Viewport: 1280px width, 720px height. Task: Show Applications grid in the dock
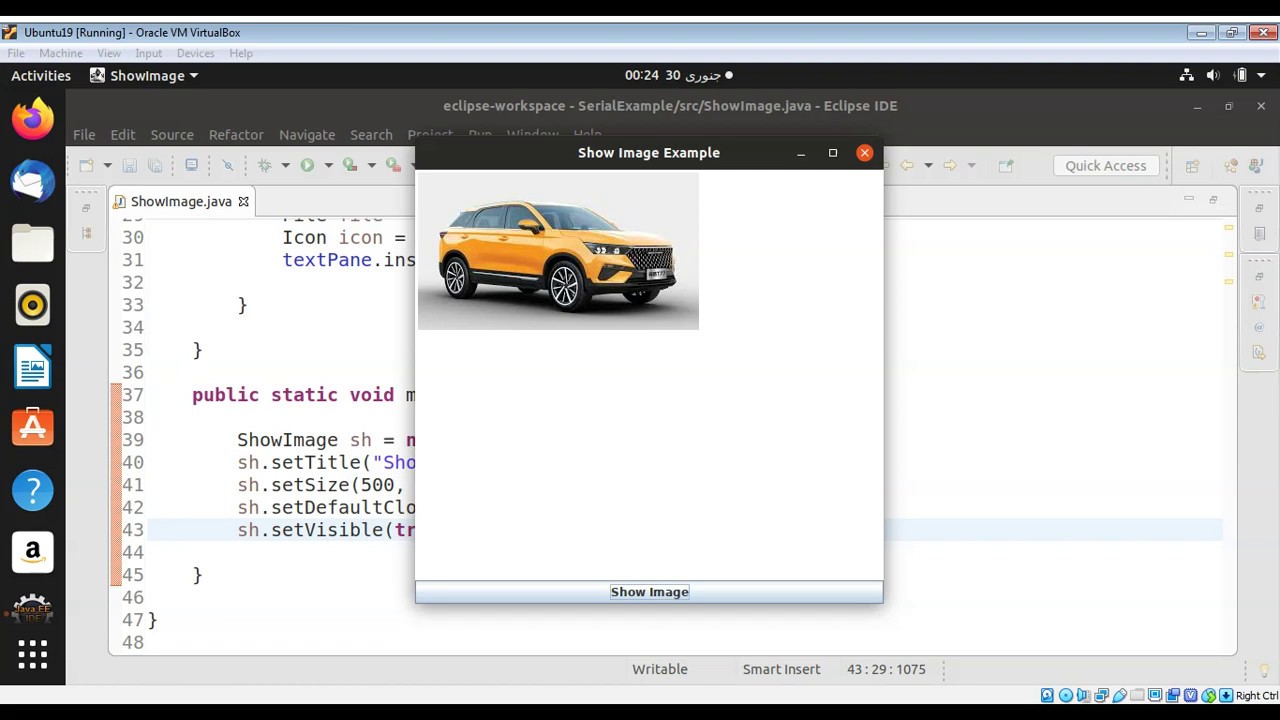(33, 655)
